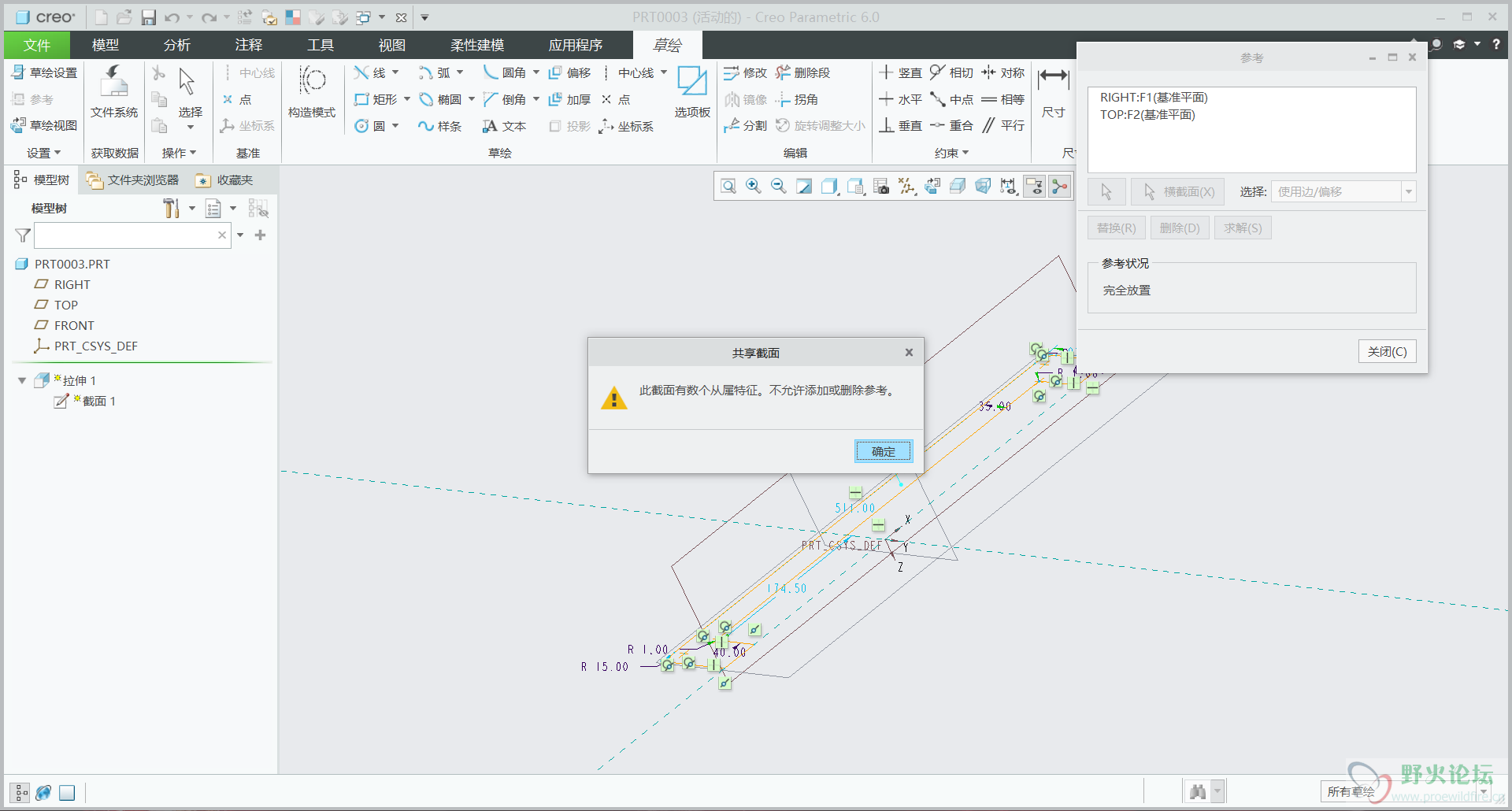Viewport: 1512px width, 811px height.
Task: Select the FRONT datum plane in model tree
Action: coord(74,325)
